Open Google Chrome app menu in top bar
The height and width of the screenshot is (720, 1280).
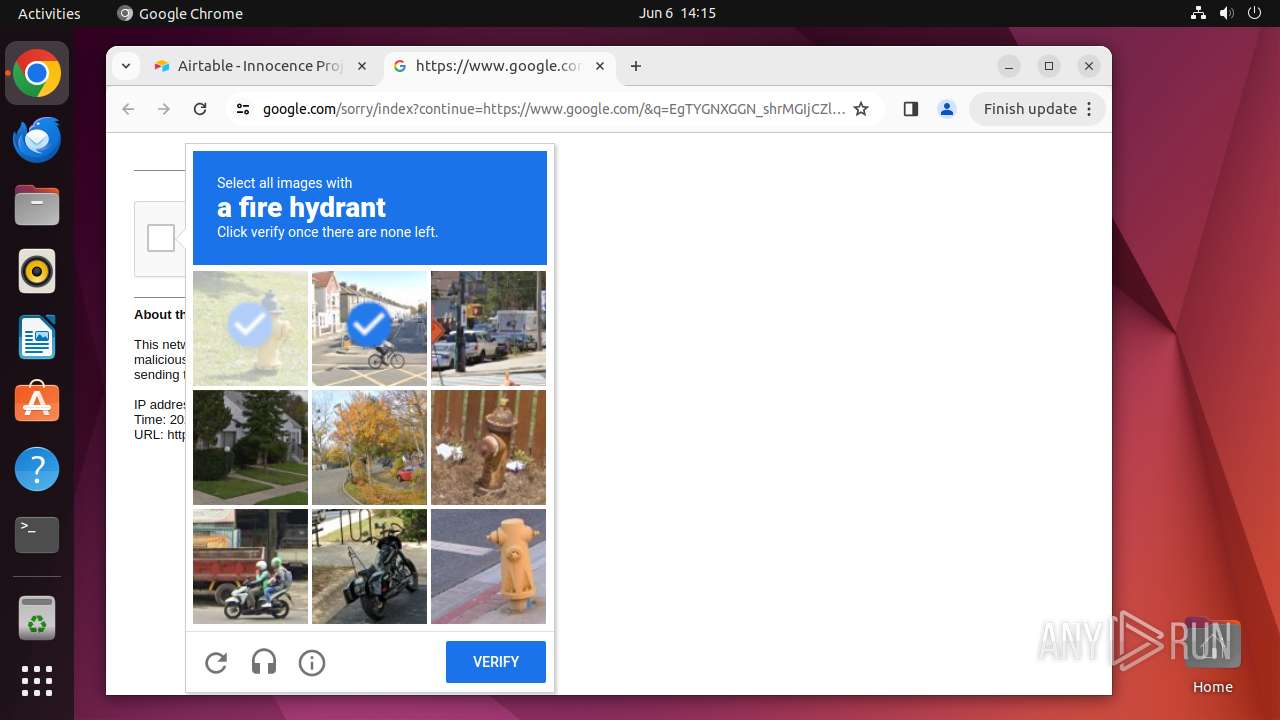tap(180, 13)
